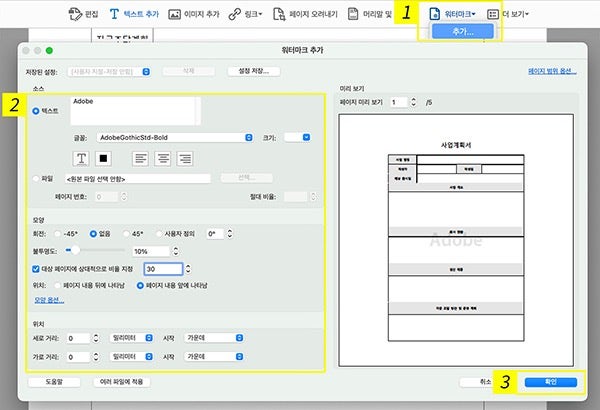Screen dimensions: 600x410
Task: Open the 가로 거리 시작 가운데 dropdown
Action: pyautogui.click(x=214, y=357)
